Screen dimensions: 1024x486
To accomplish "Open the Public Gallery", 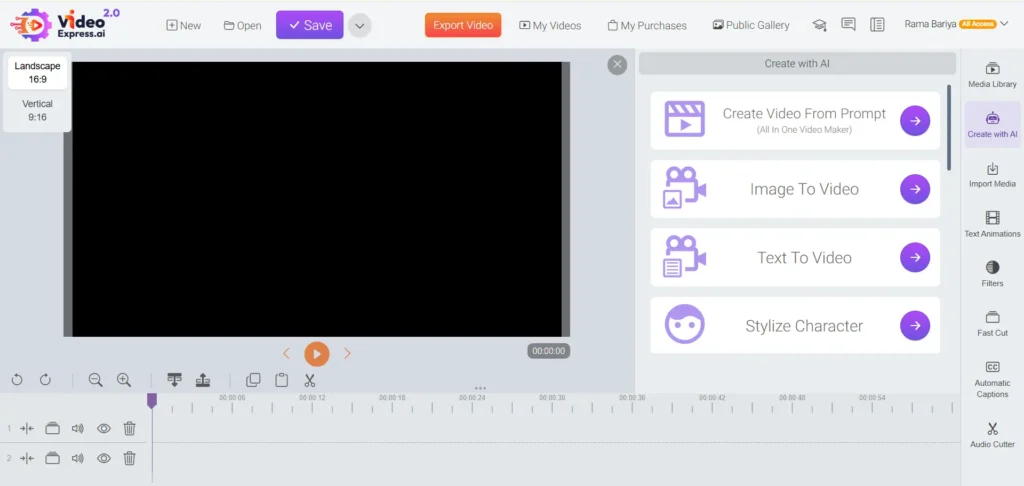I will pyautogui.click(x=750, y=25).
